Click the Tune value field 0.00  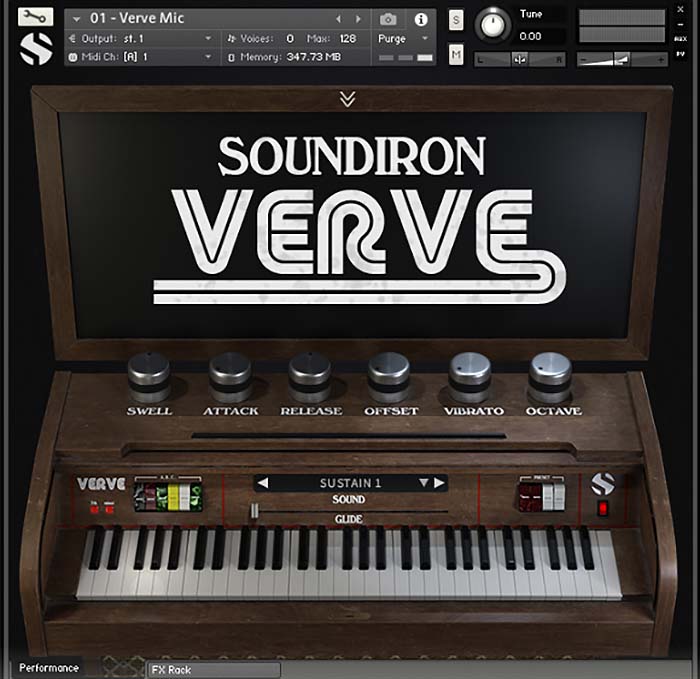[x=530, y=36]
